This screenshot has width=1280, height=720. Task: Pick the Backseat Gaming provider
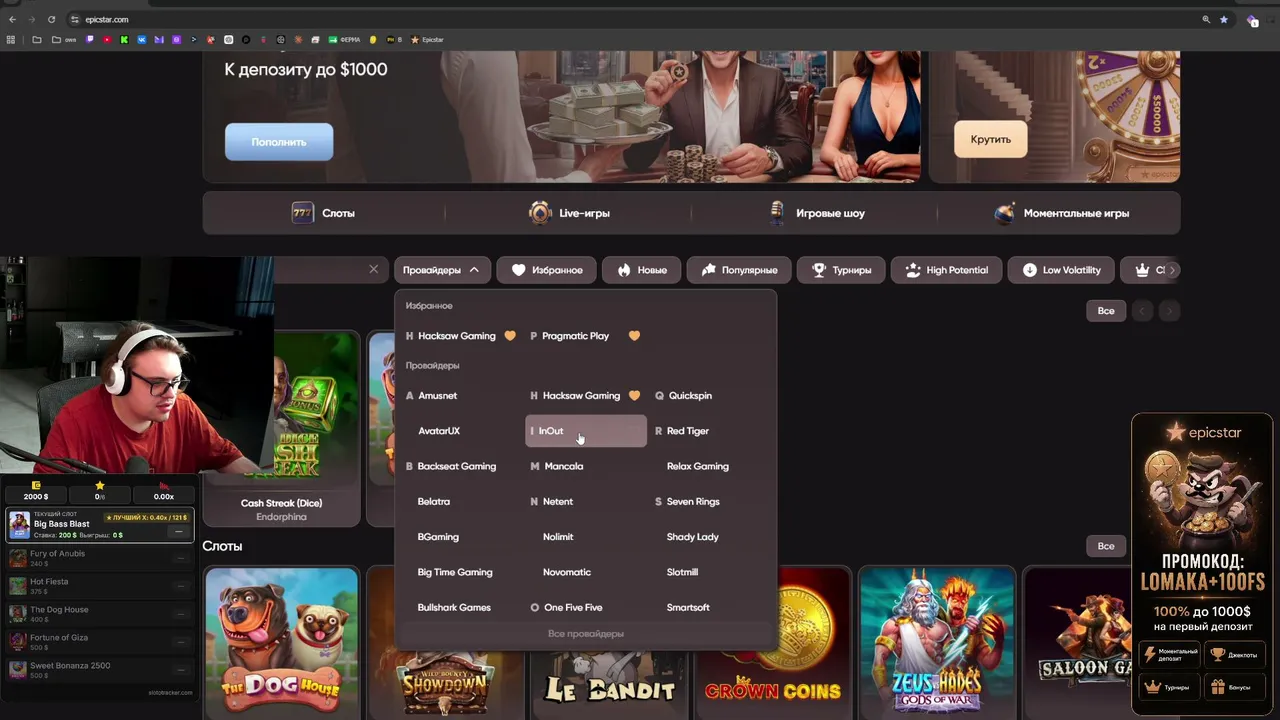[457, 466]
